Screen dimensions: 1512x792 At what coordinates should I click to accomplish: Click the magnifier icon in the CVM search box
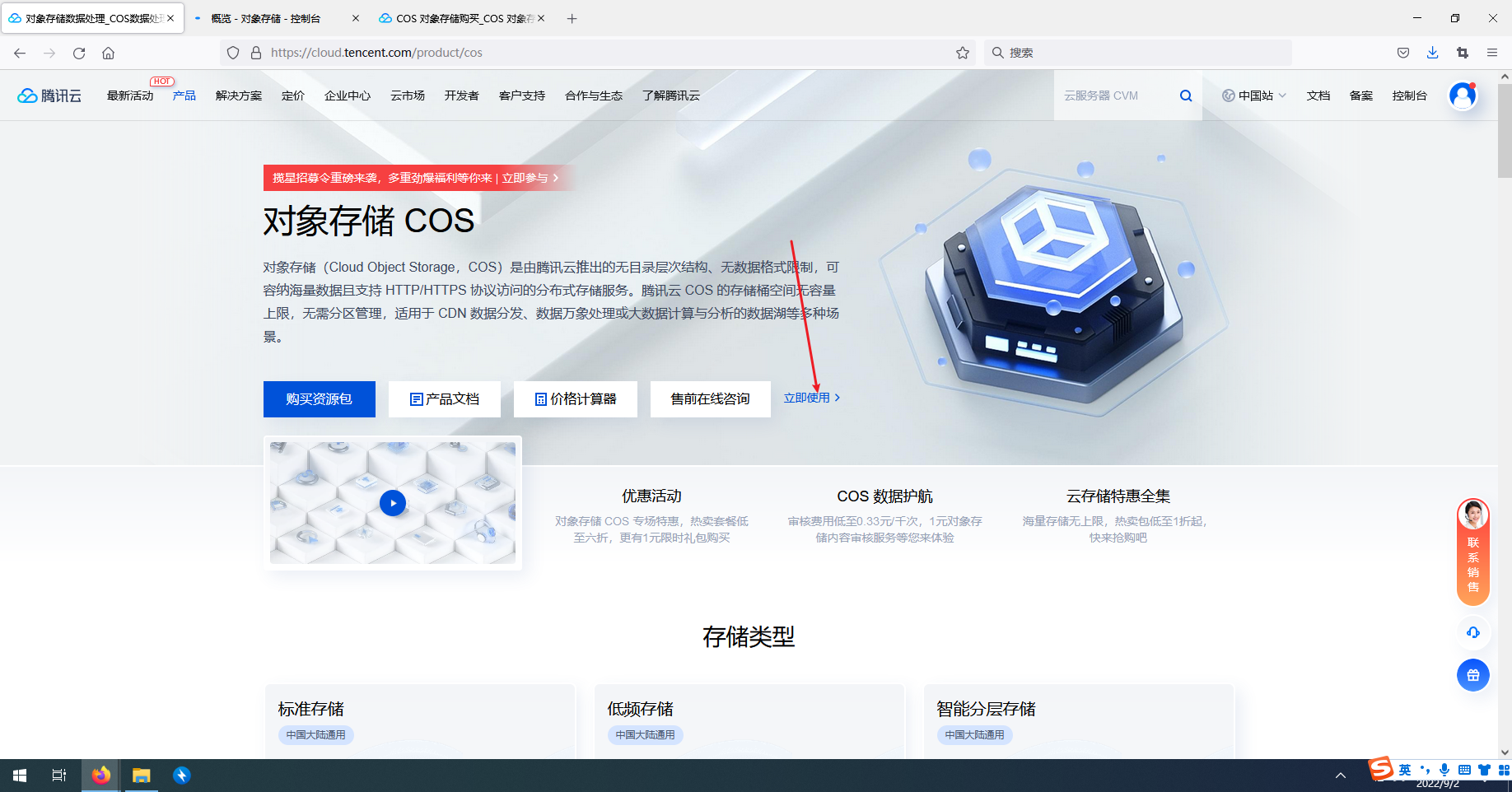tap(1186, 95)
